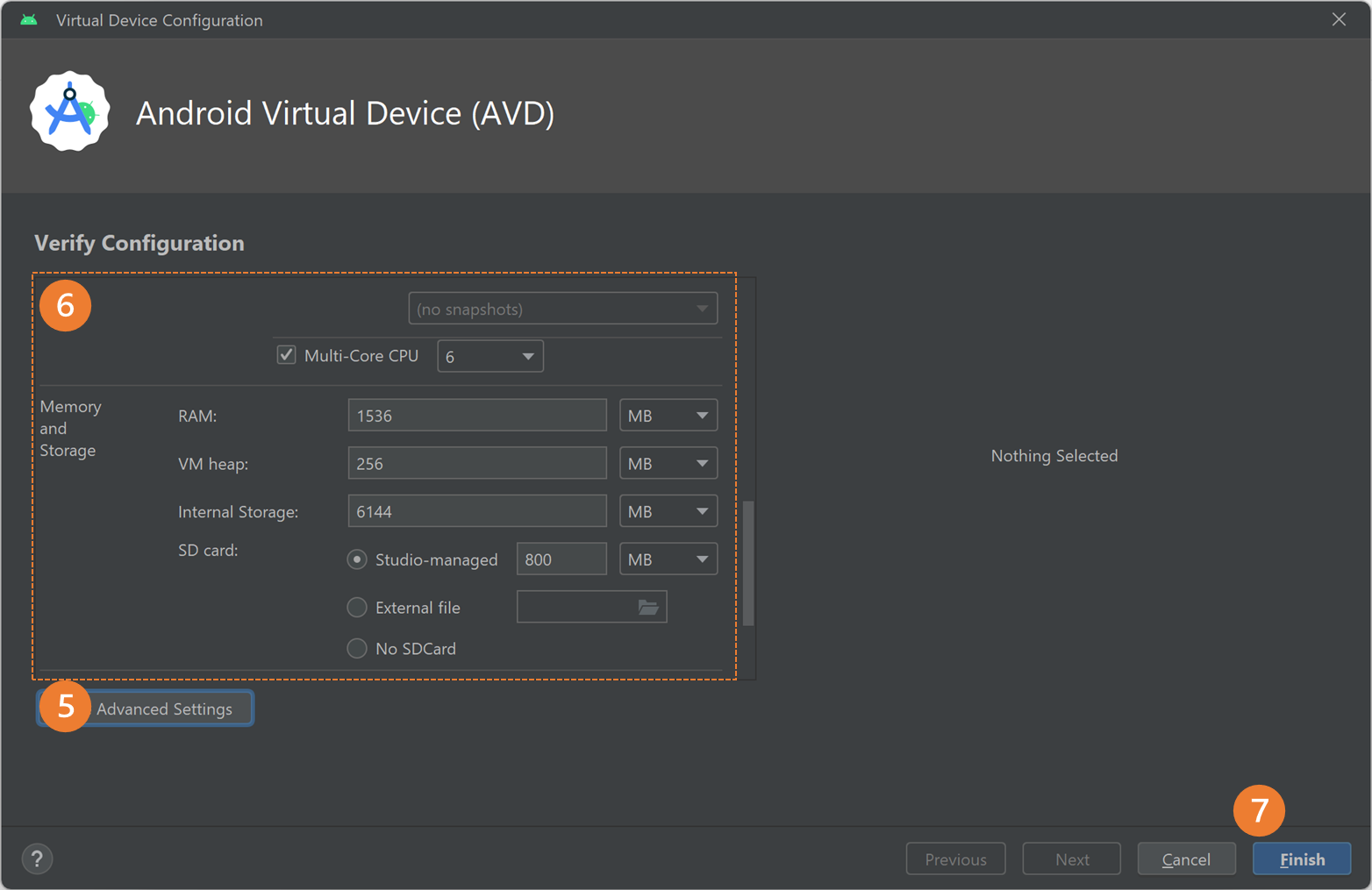1372x890 pixels.
Task: Click the Nothing Selected text
Action: pyautogui.click(x=1054, y=456)
